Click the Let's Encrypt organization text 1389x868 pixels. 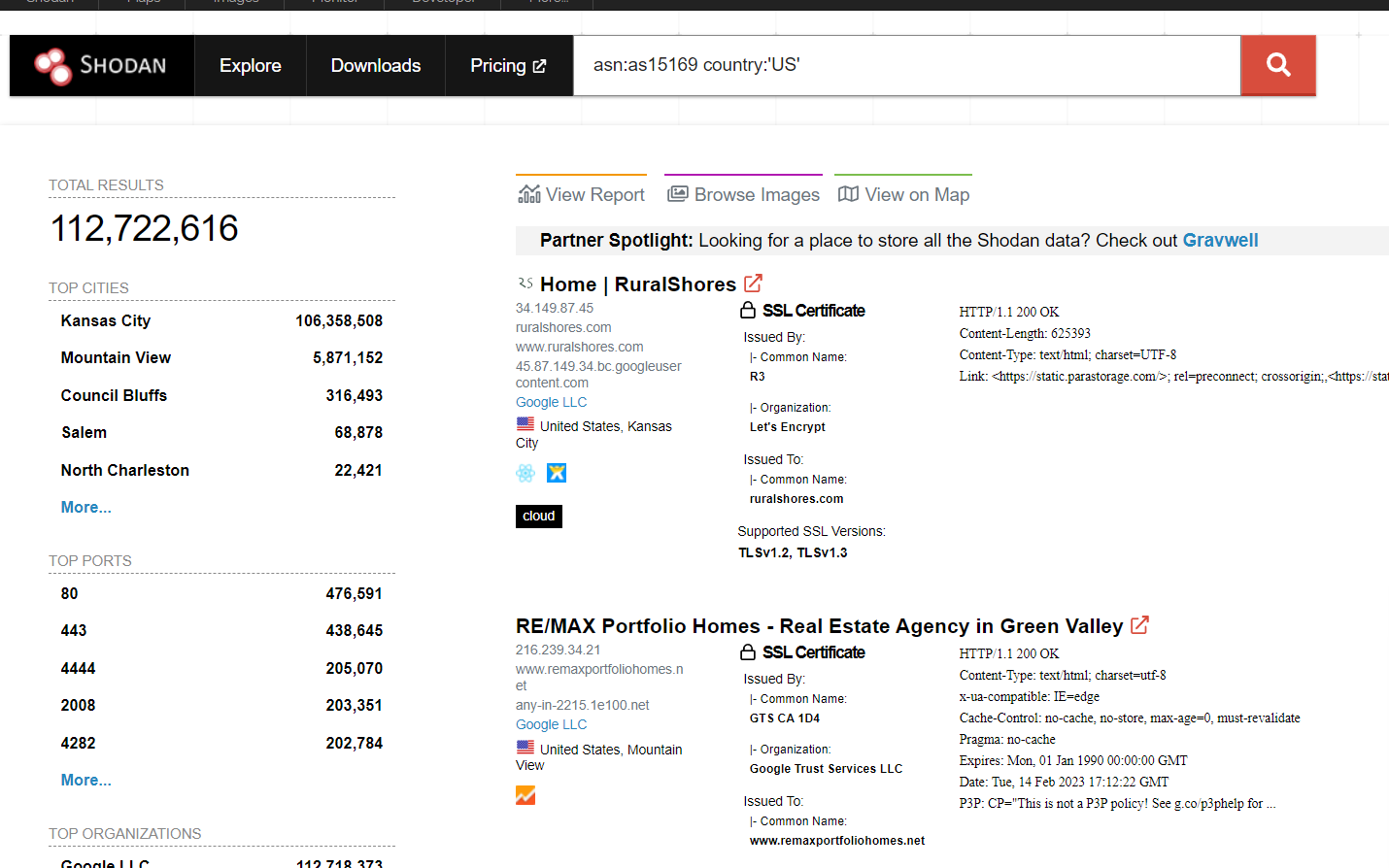[788, 427]
